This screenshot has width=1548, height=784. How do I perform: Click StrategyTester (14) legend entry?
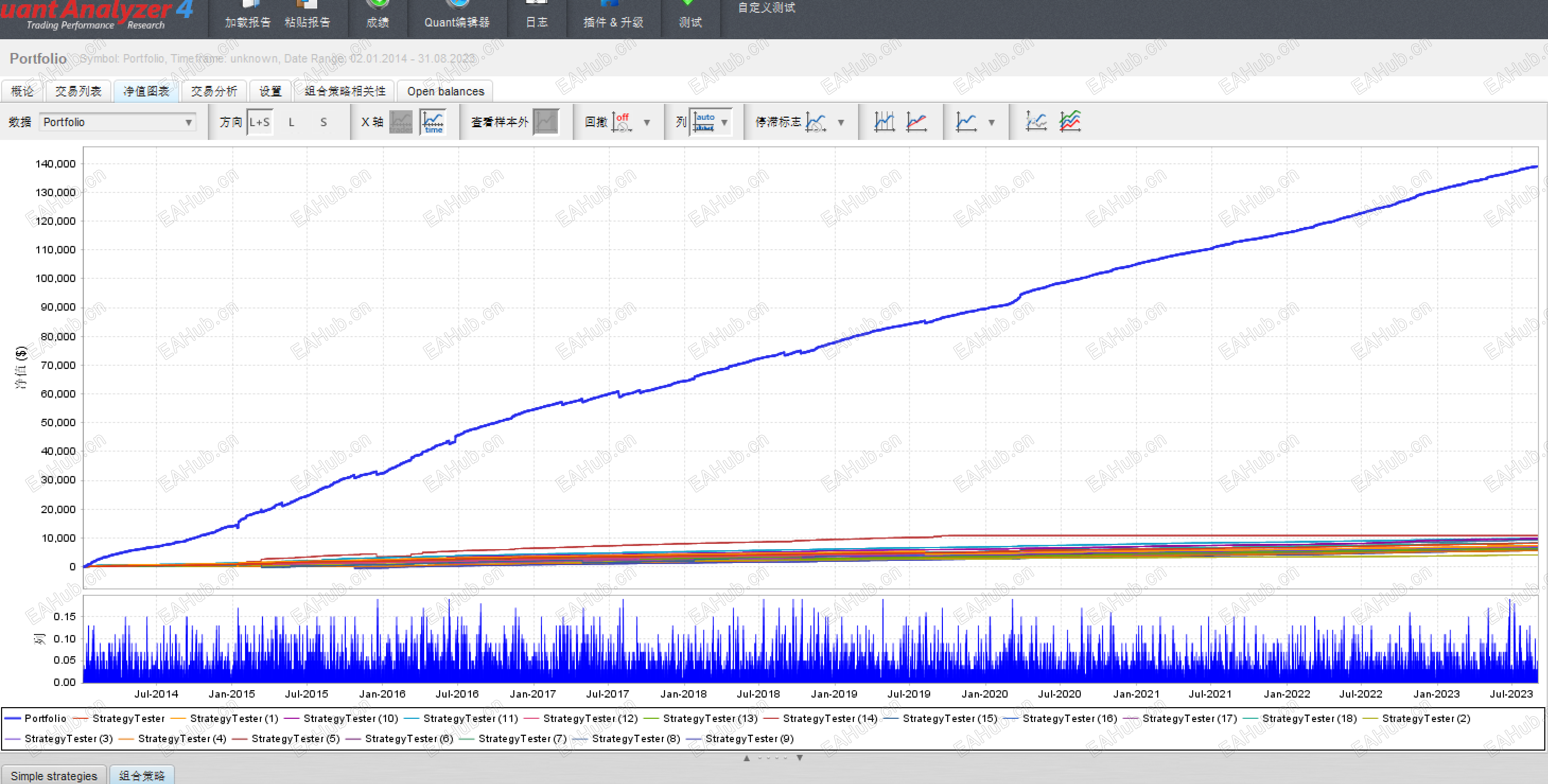pyautogui.click(x=821, y=718)
